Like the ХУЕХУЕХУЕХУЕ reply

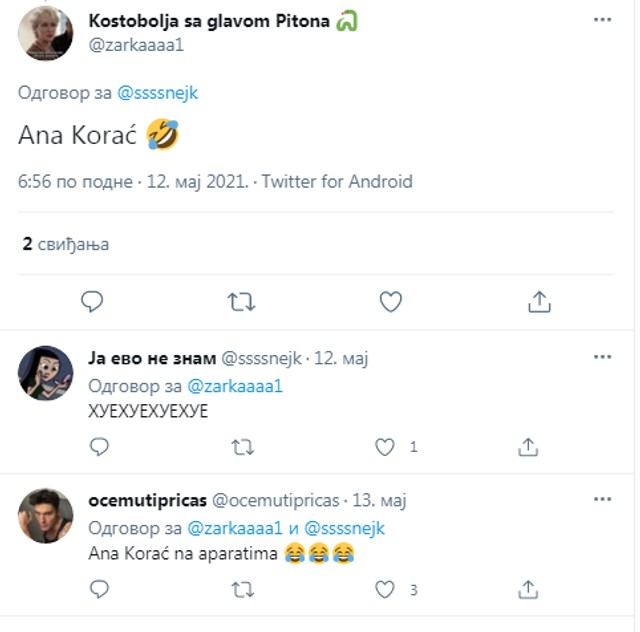tap(385, 447)
